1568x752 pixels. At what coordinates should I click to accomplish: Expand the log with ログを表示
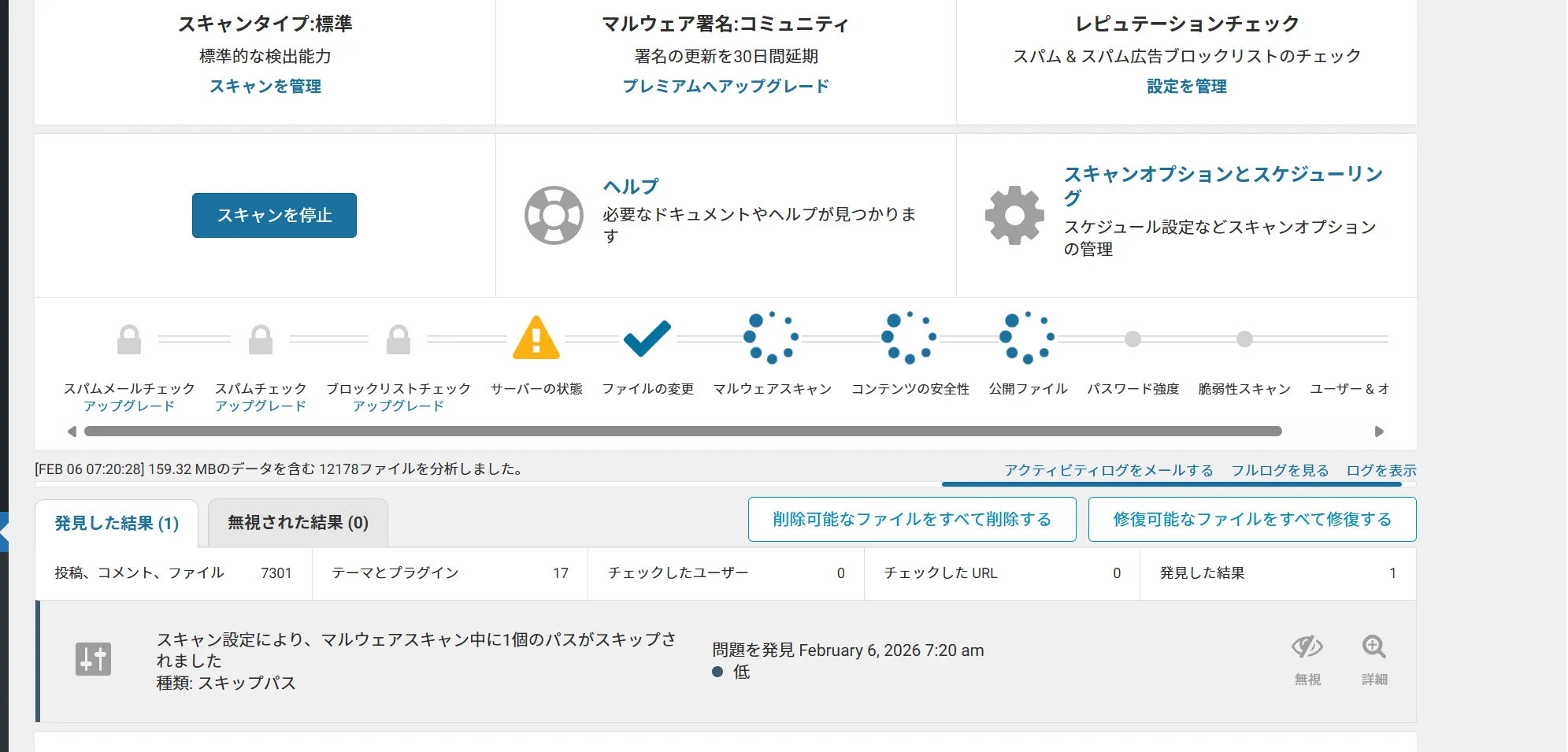[1381, 470]
